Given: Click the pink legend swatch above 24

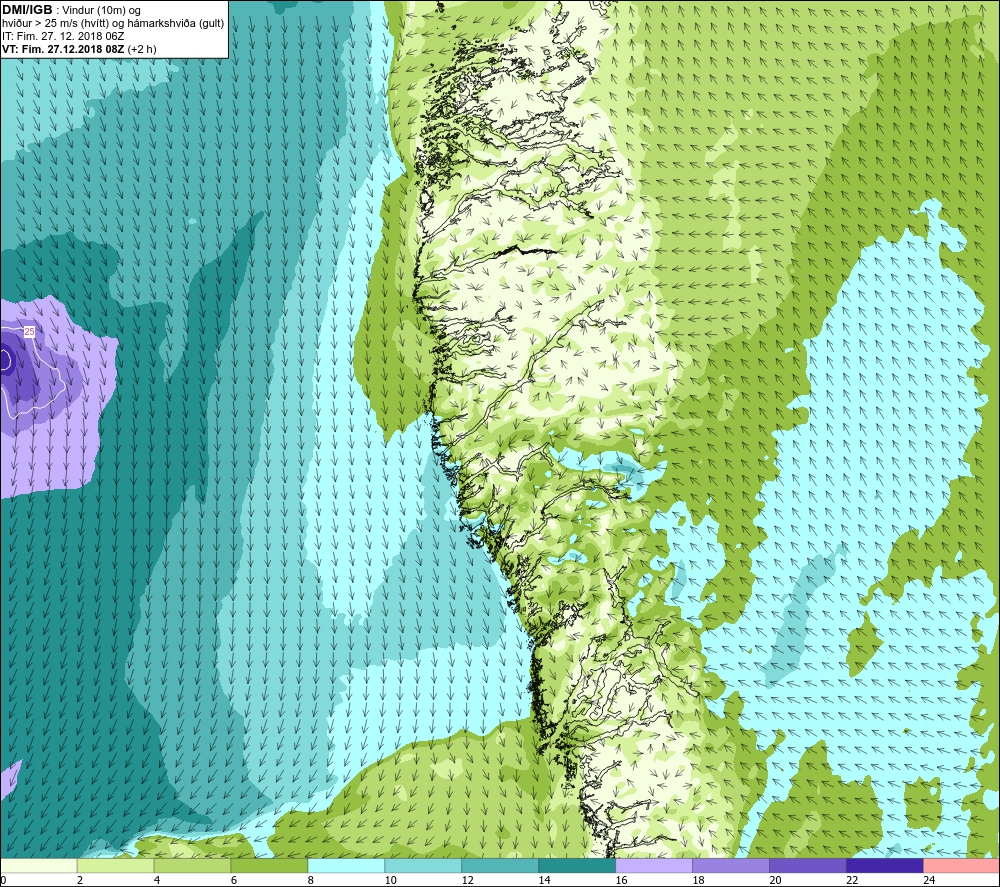Looking at the screenshot, I should (961, 865).
